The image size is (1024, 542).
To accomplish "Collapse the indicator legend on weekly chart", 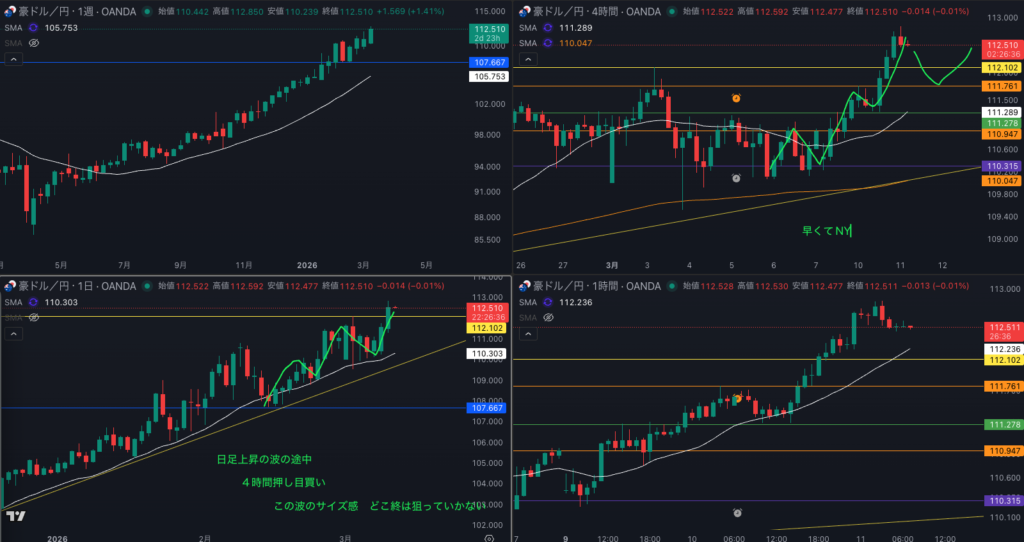I will (x=13, y=59).
